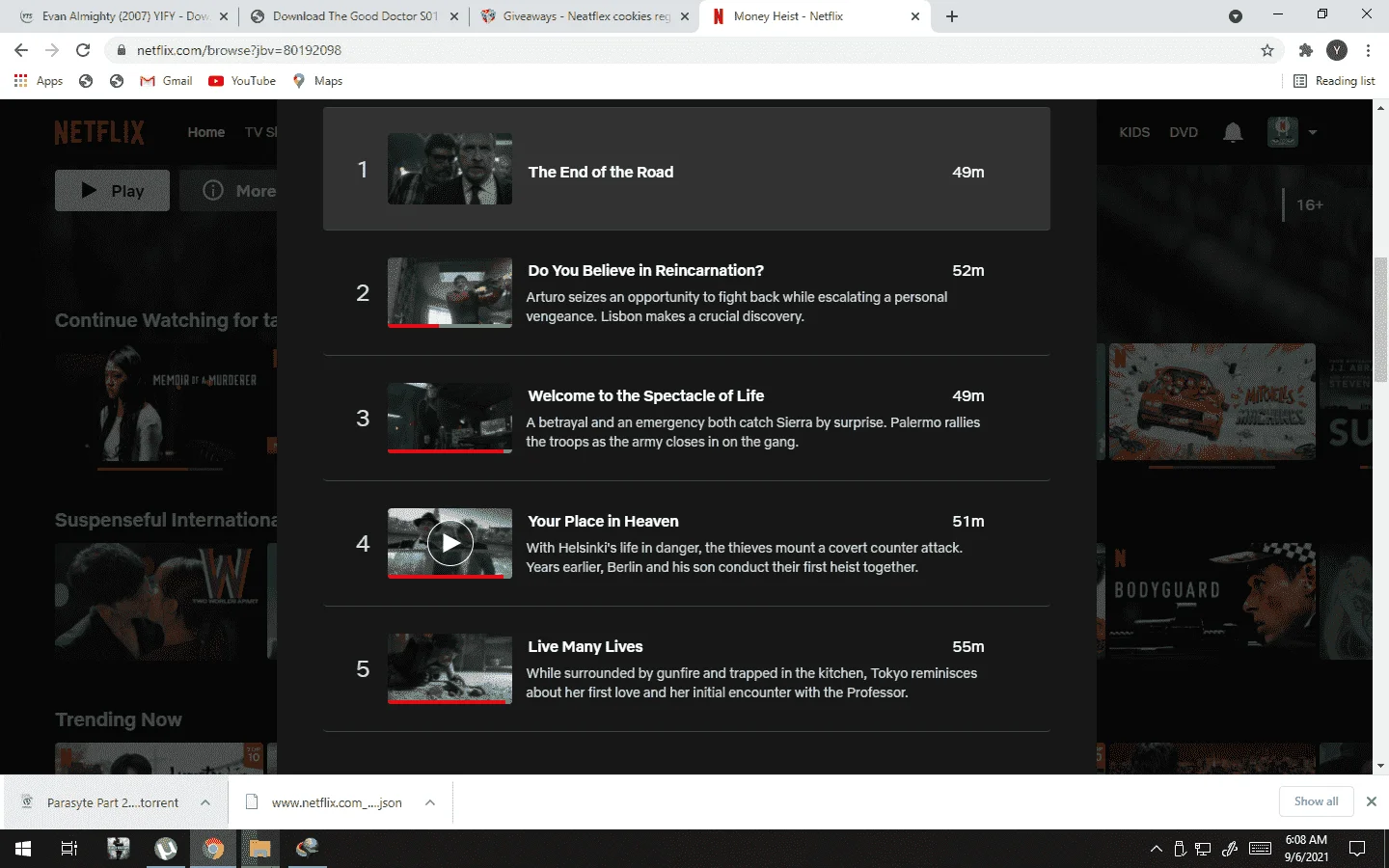Open the Action Center notifications icon
This screenshot has height=868, width=1389.
[1357, 849]
